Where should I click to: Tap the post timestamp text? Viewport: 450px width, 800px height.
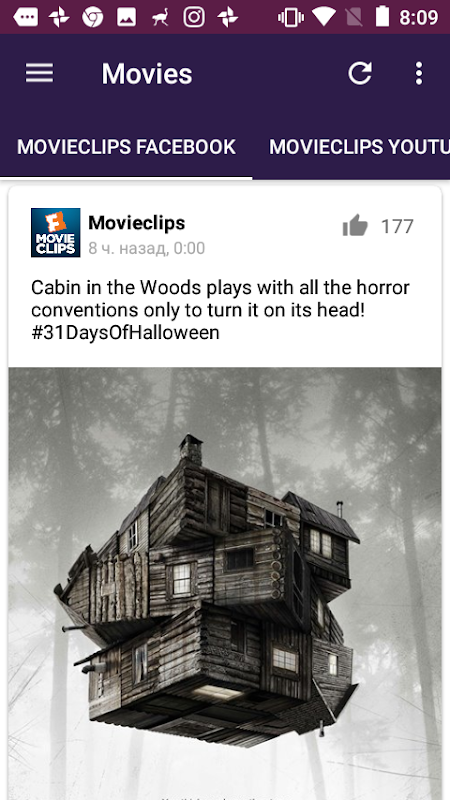146,248
